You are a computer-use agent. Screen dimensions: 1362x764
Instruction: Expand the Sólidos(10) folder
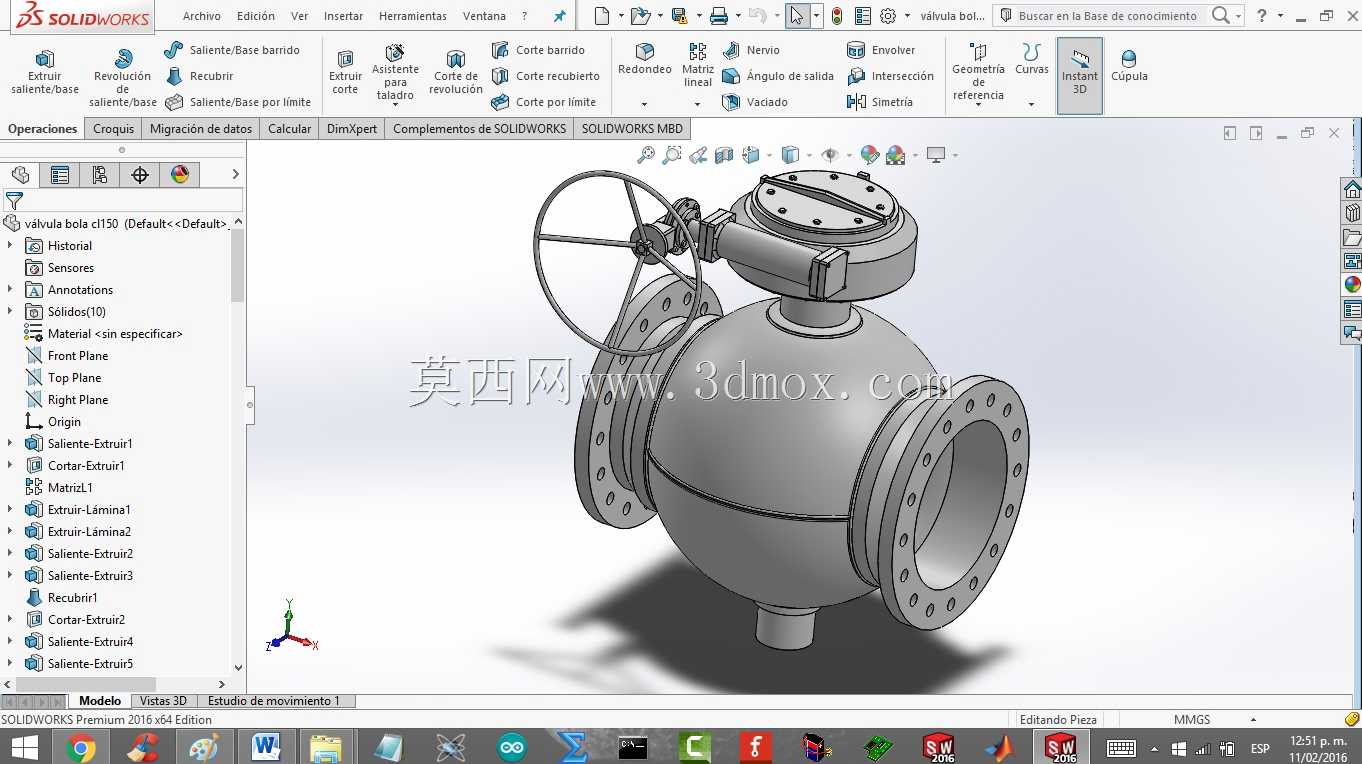(x=10, y=312)
